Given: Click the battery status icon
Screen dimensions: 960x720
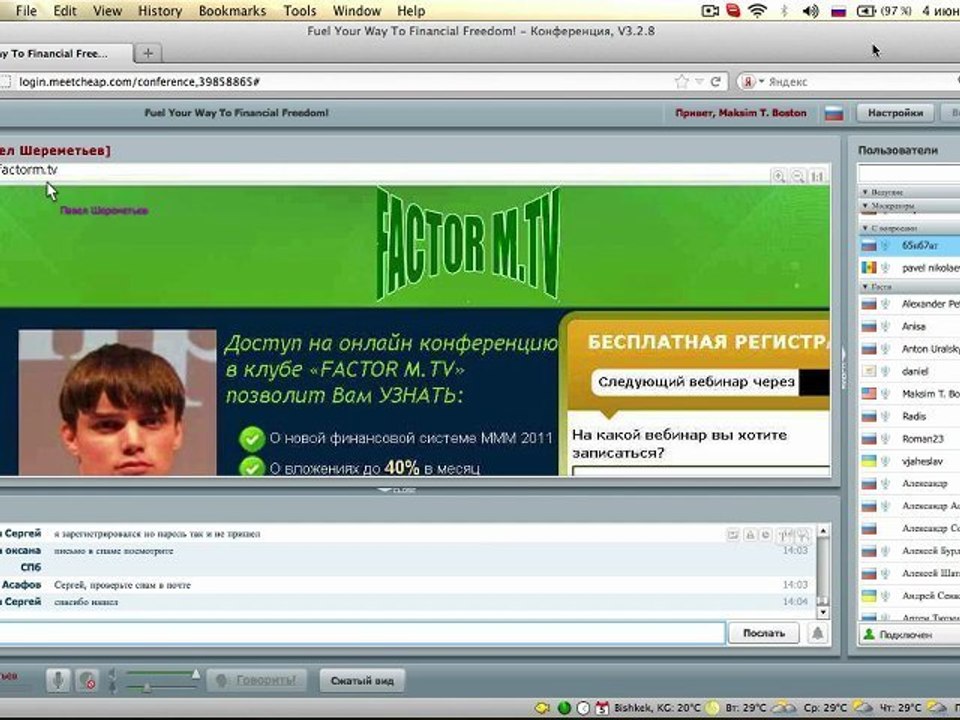Looking at the screenshot, I should coord(866,10).
